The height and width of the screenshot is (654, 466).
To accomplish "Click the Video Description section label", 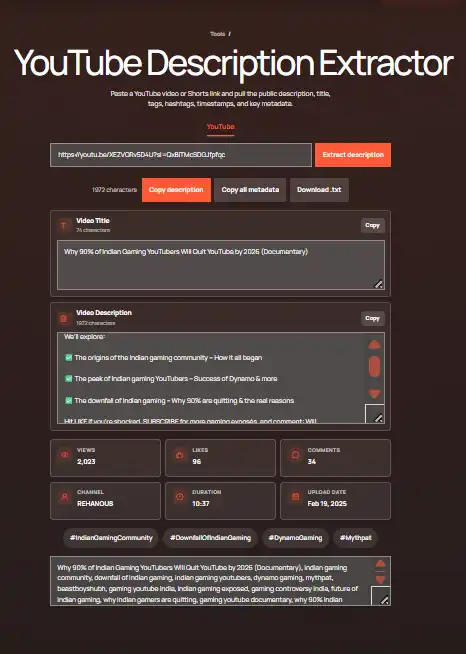I will (x=104, y=313).
